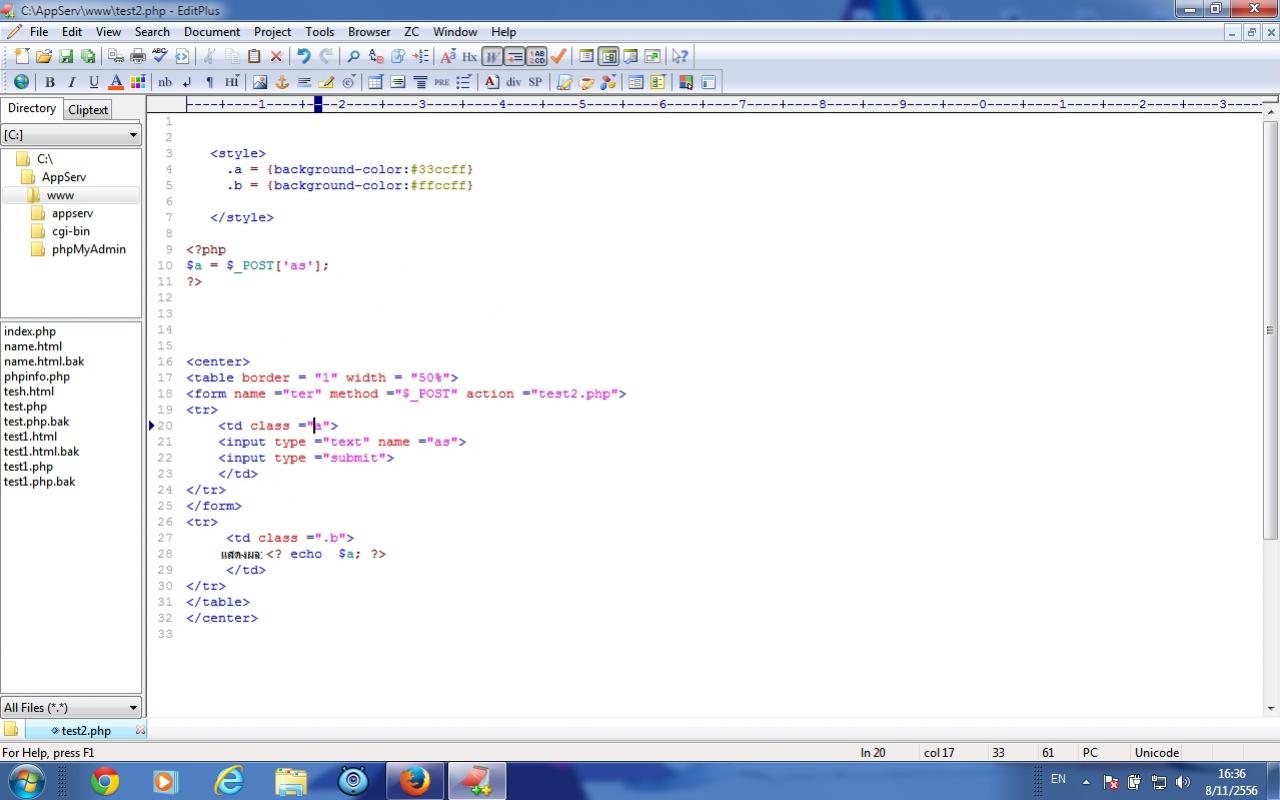Open the drive [C:] combo box
Image resolution: width=1280 pixels, height=800 pixels.
coord(71,135)
